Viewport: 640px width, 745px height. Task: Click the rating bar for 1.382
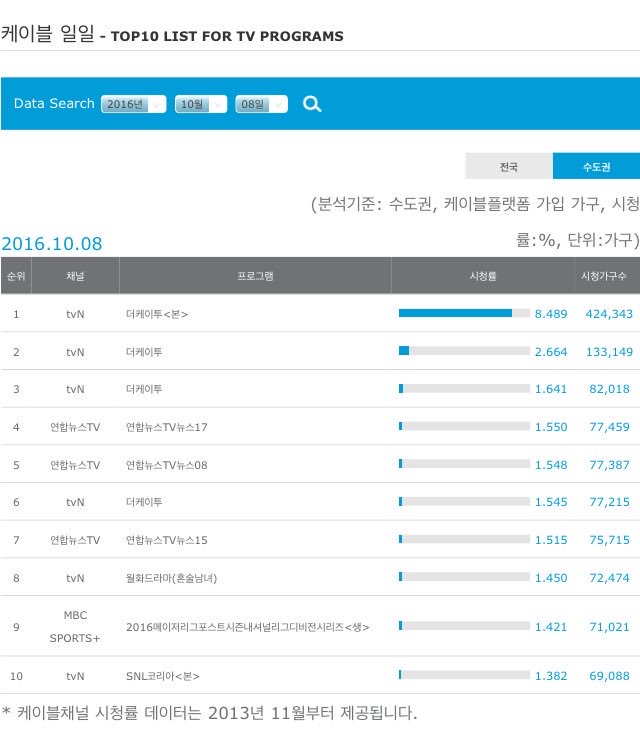click(x=464, y=675)
